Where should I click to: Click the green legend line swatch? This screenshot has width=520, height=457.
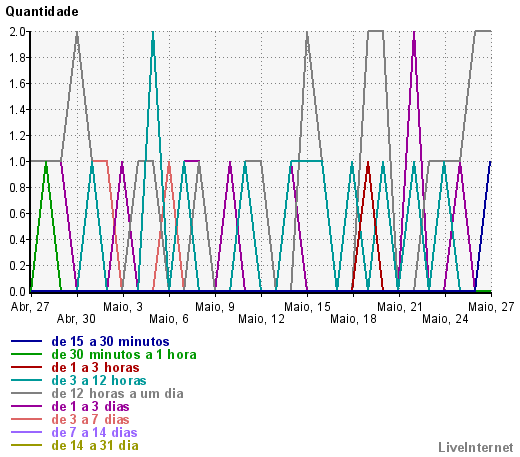click(x=26, y=354)
